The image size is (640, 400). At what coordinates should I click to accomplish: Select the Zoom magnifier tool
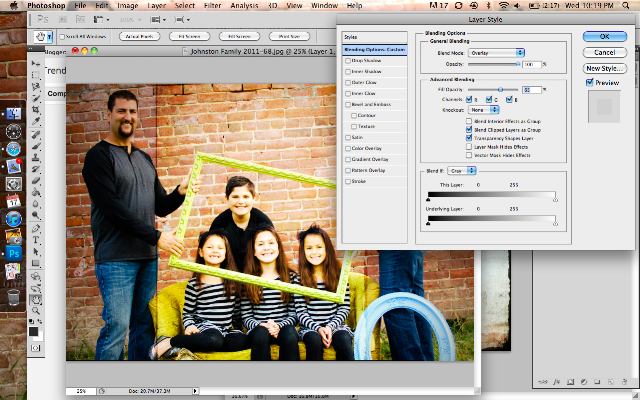tap(36, 311)
